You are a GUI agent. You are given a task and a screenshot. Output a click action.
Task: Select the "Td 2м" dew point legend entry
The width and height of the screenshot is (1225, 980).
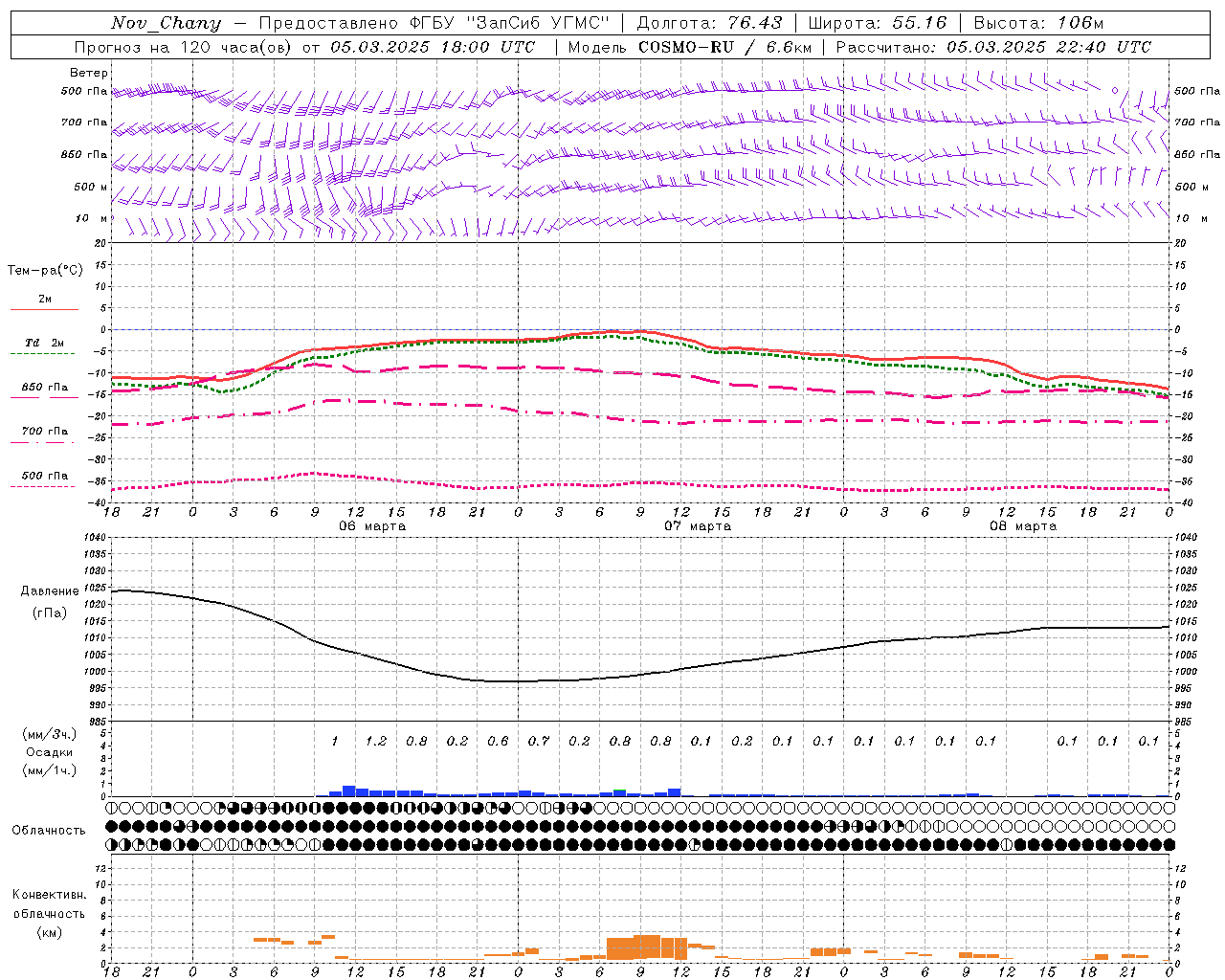pos(44,343)
